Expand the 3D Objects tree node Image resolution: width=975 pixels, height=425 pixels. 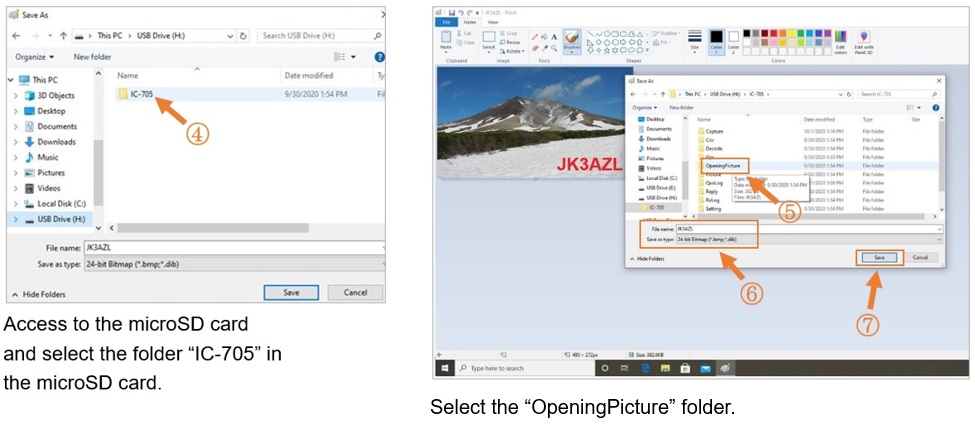(x=16, y=96)
